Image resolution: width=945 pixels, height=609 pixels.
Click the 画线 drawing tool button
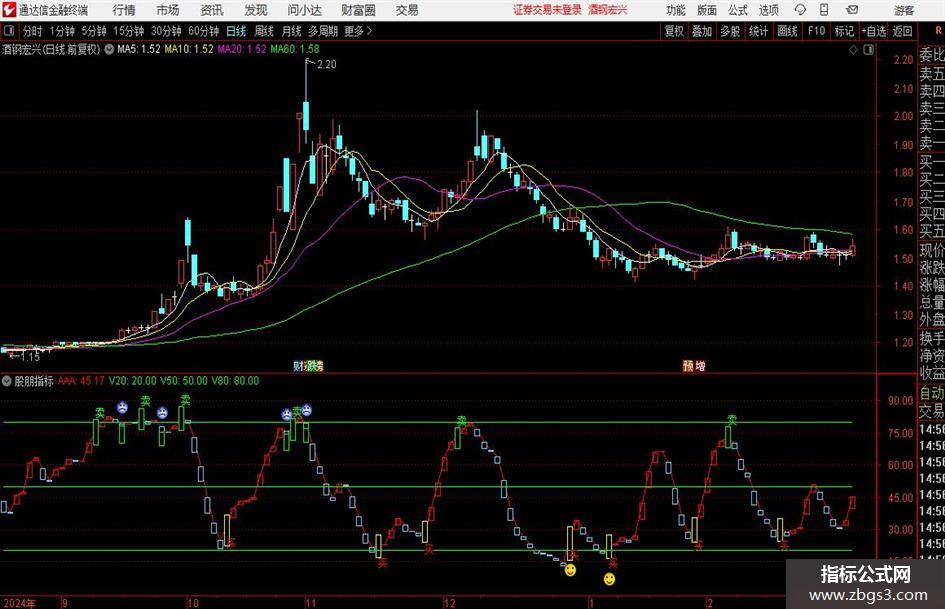[787, 31]
